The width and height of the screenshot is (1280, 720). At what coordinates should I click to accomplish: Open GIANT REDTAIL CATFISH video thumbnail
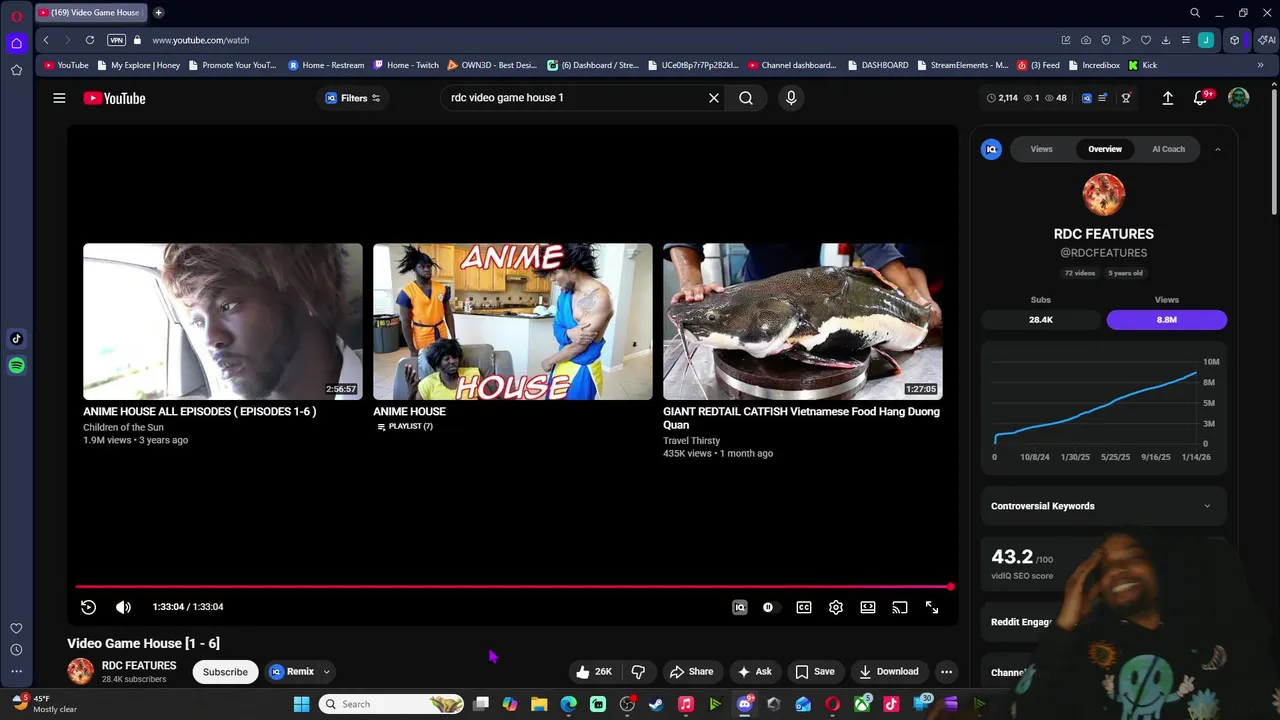coord(803,321)
